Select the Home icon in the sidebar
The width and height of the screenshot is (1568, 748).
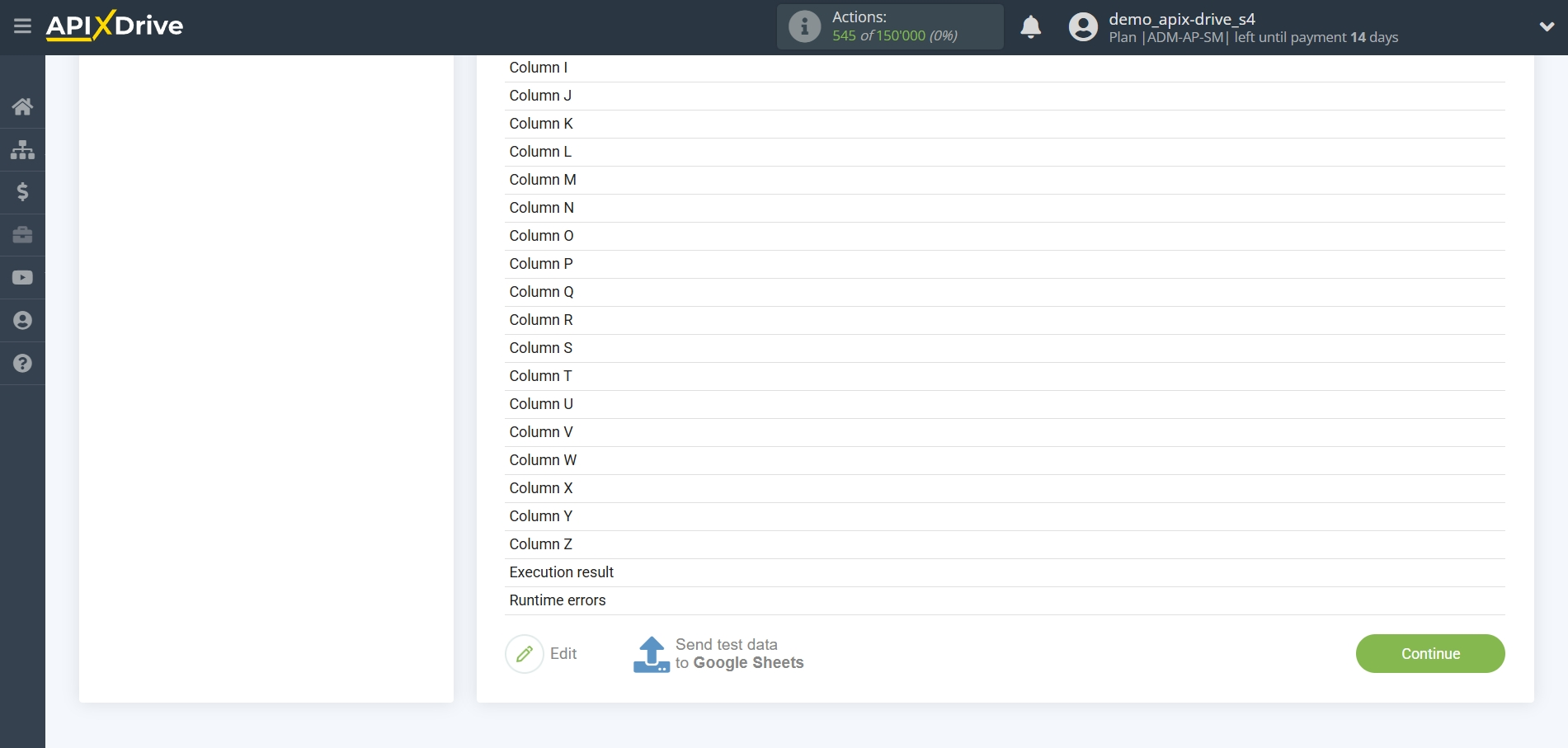click(22, 106)
